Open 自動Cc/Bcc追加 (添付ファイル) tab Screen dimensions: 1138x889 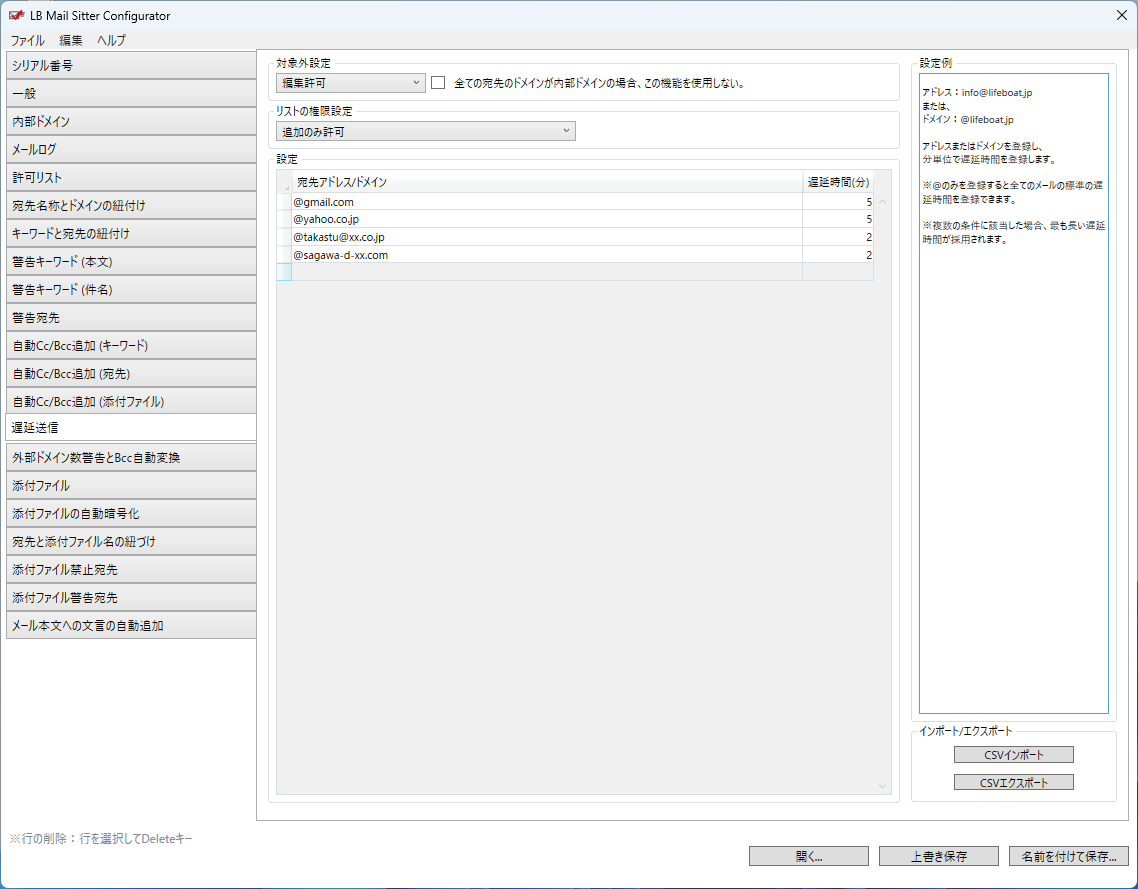click(x=131, y=401)
